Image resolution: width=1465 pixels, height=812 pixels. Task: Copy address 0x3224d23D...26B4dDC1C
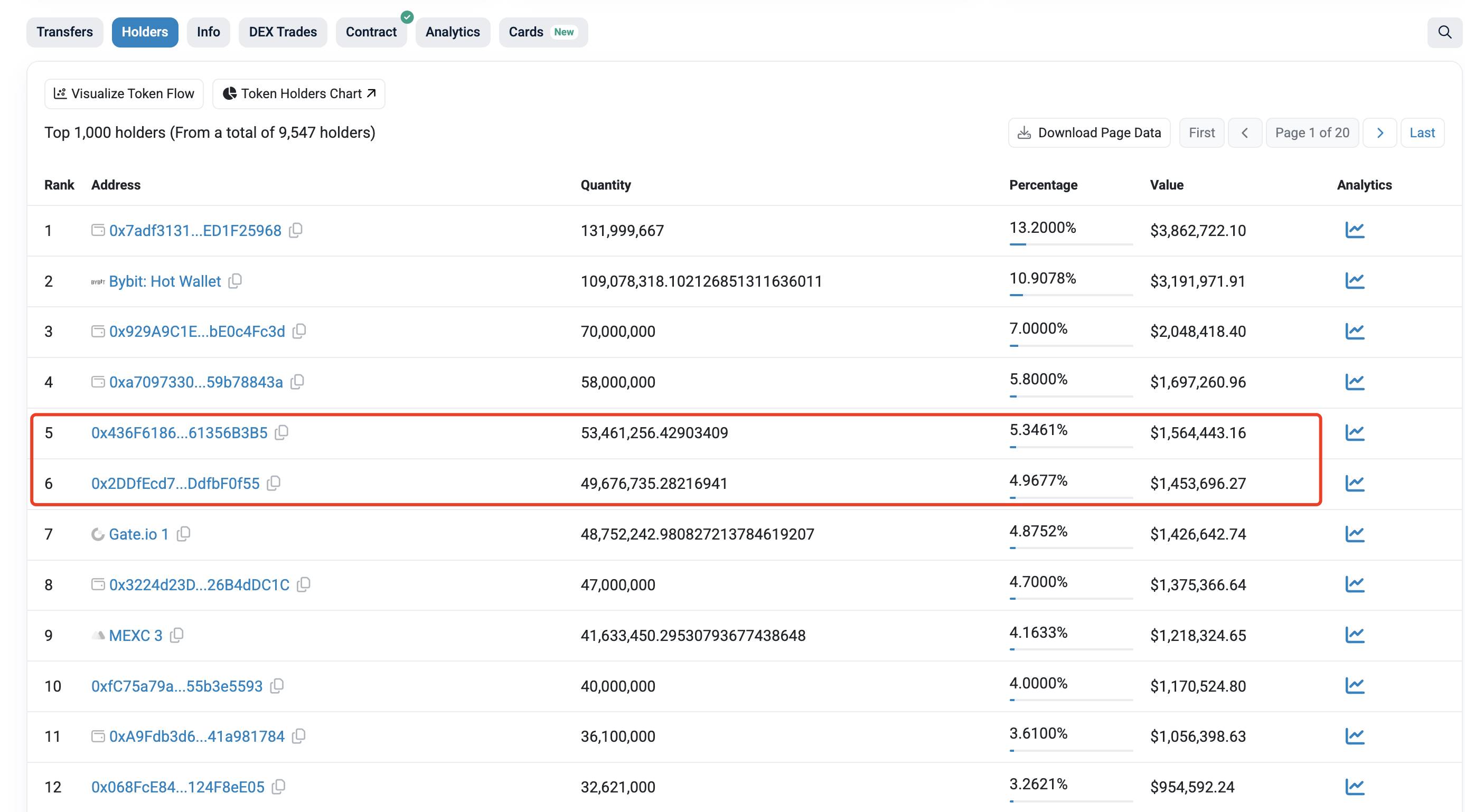click(x=304, y=584)
